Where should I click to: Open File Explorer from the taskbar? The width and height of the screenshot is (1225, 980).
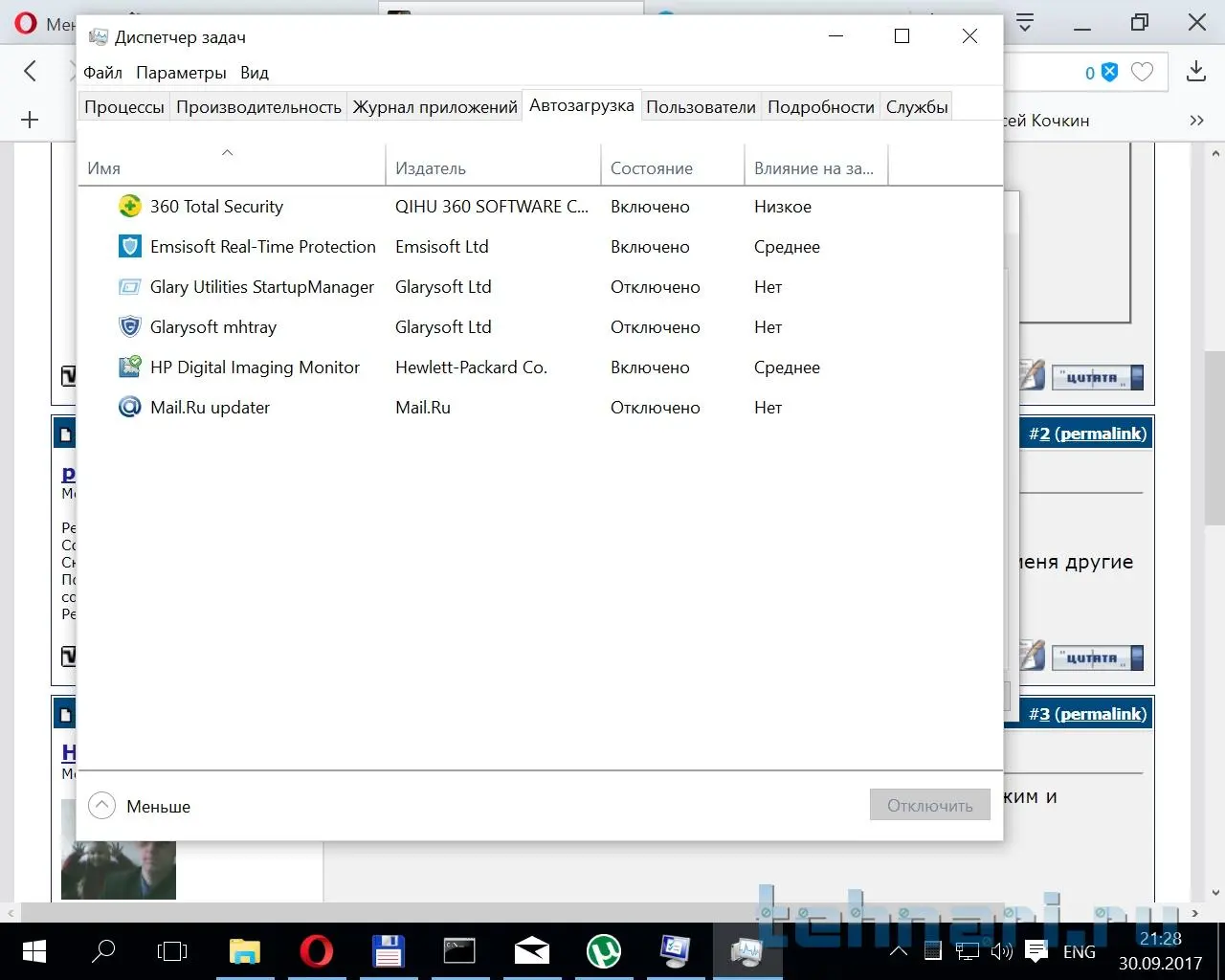(245, 951)
